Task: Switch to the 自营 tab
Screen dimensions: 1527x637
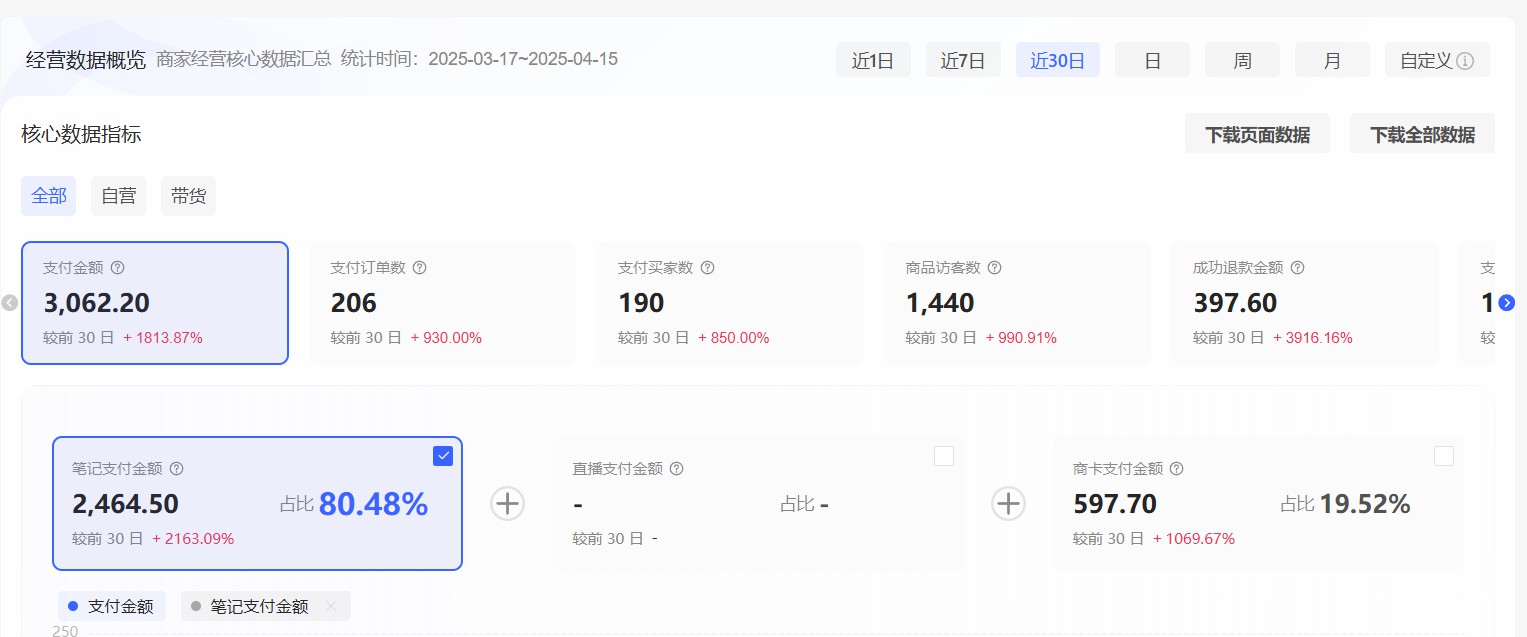Action: pyautogui.click(x=118, y=196)
